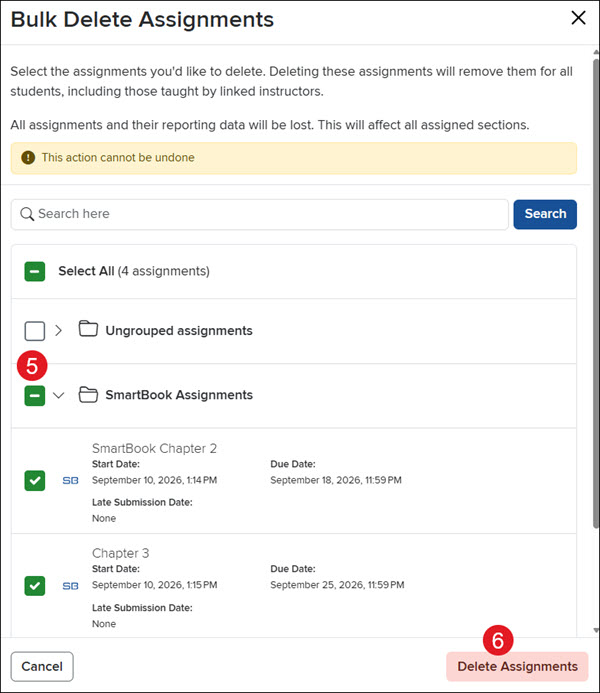Viewport: 600px width, 693px height.
Task: Click the SmartBook Assignments open folder icon
Action: click(x=88, y=395)
